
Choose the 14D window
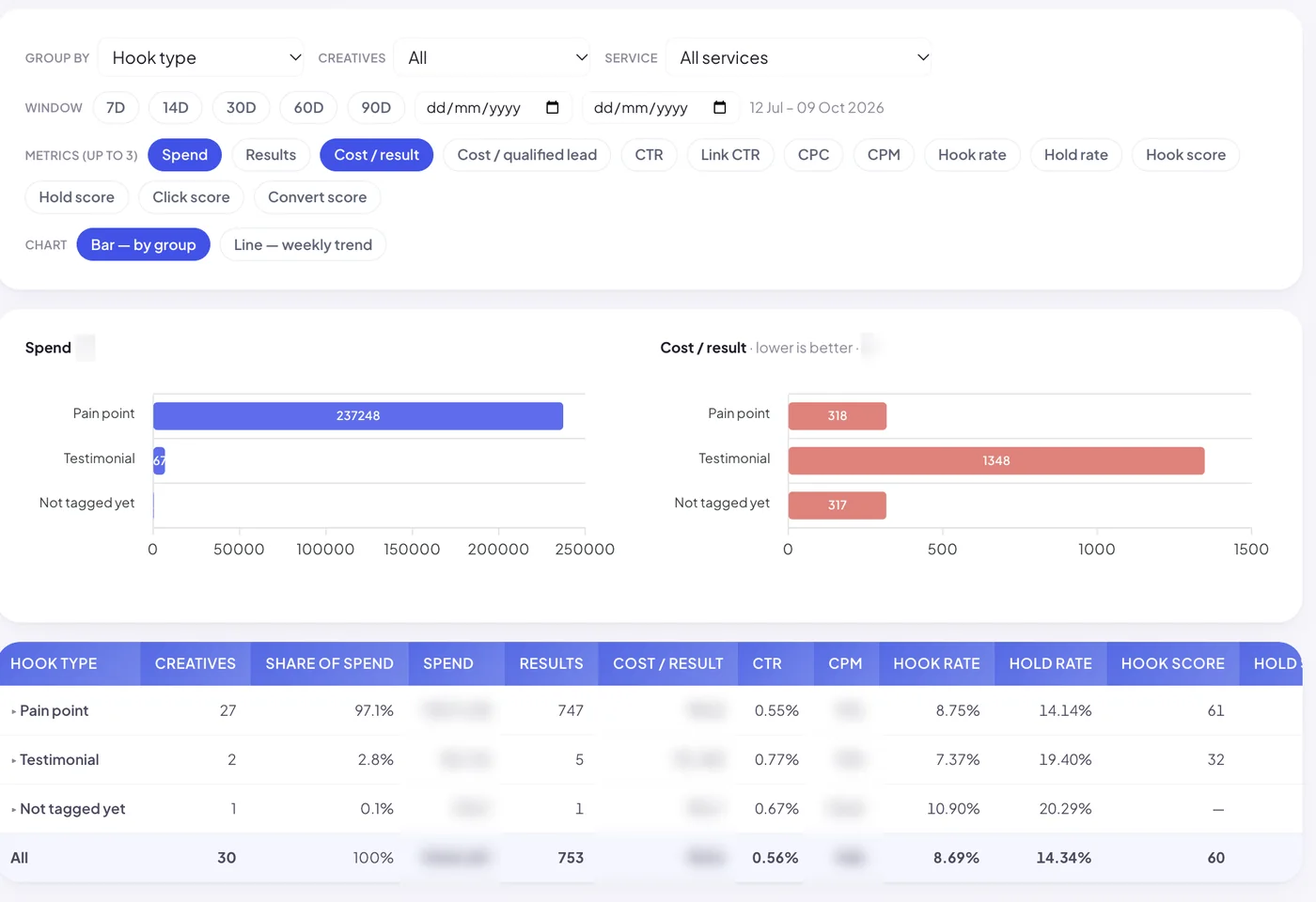175,108
